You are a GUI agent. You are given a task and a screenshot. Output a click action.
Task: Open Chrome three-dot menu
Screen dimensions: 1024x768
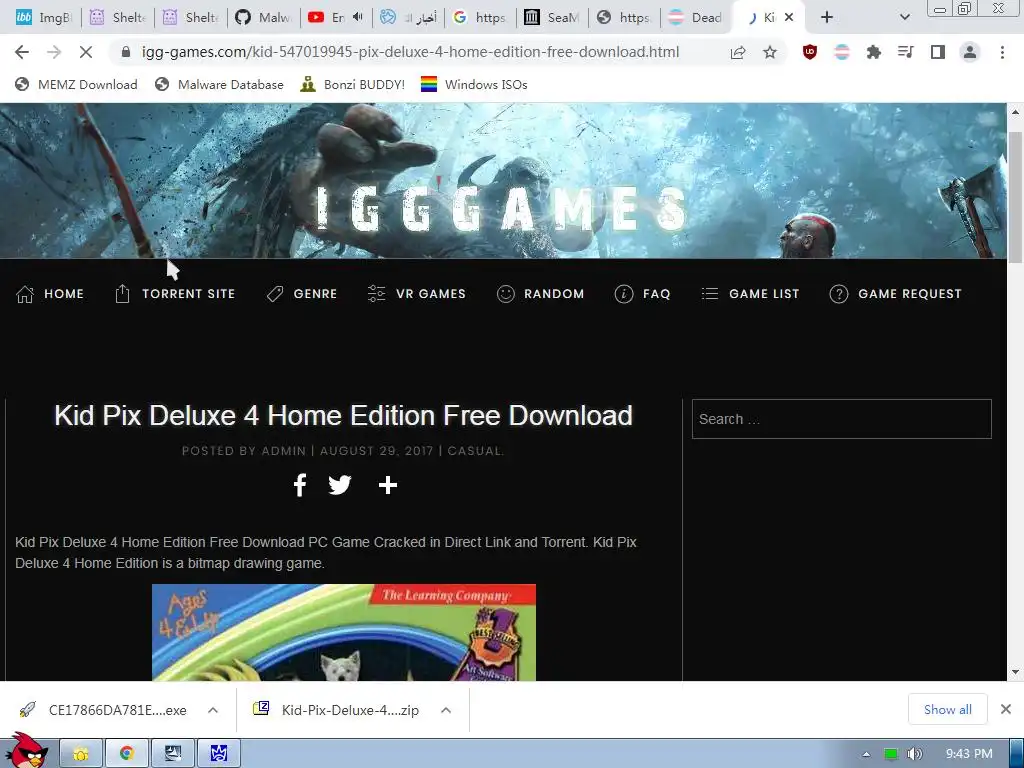click(1002, 52)
